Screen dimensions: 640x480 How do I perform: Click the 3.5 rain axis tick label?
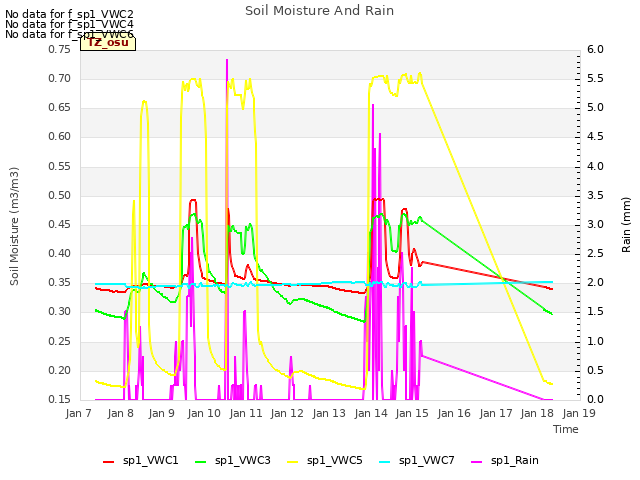(596, 196)
